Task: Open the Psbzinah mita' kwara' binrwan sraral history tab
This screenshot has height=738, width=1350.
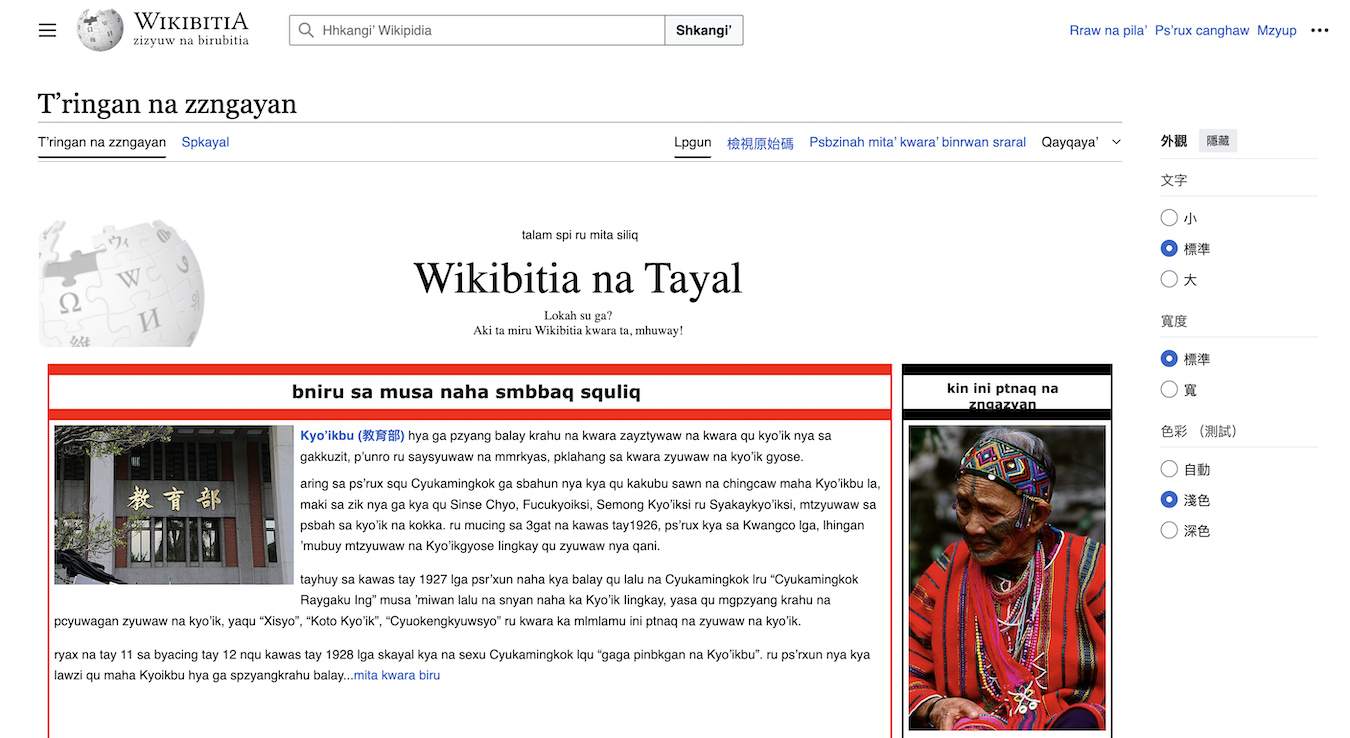Action: pyautogui.click(x=917, y=142)
